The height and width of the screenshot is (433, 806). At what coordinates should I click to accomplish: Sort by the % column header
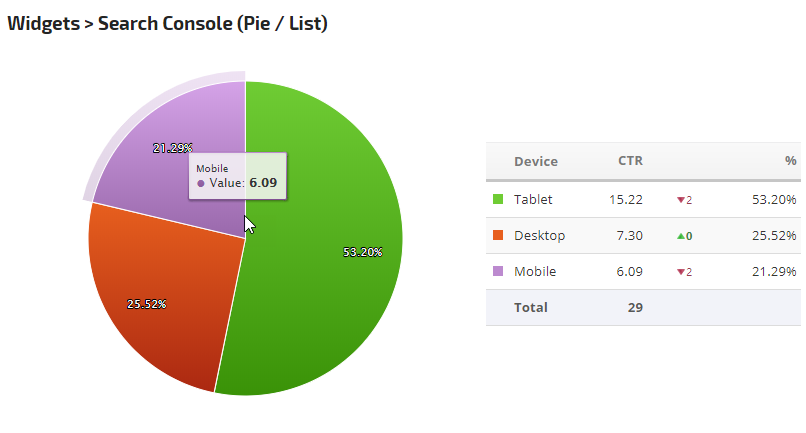tap(790, 161)
